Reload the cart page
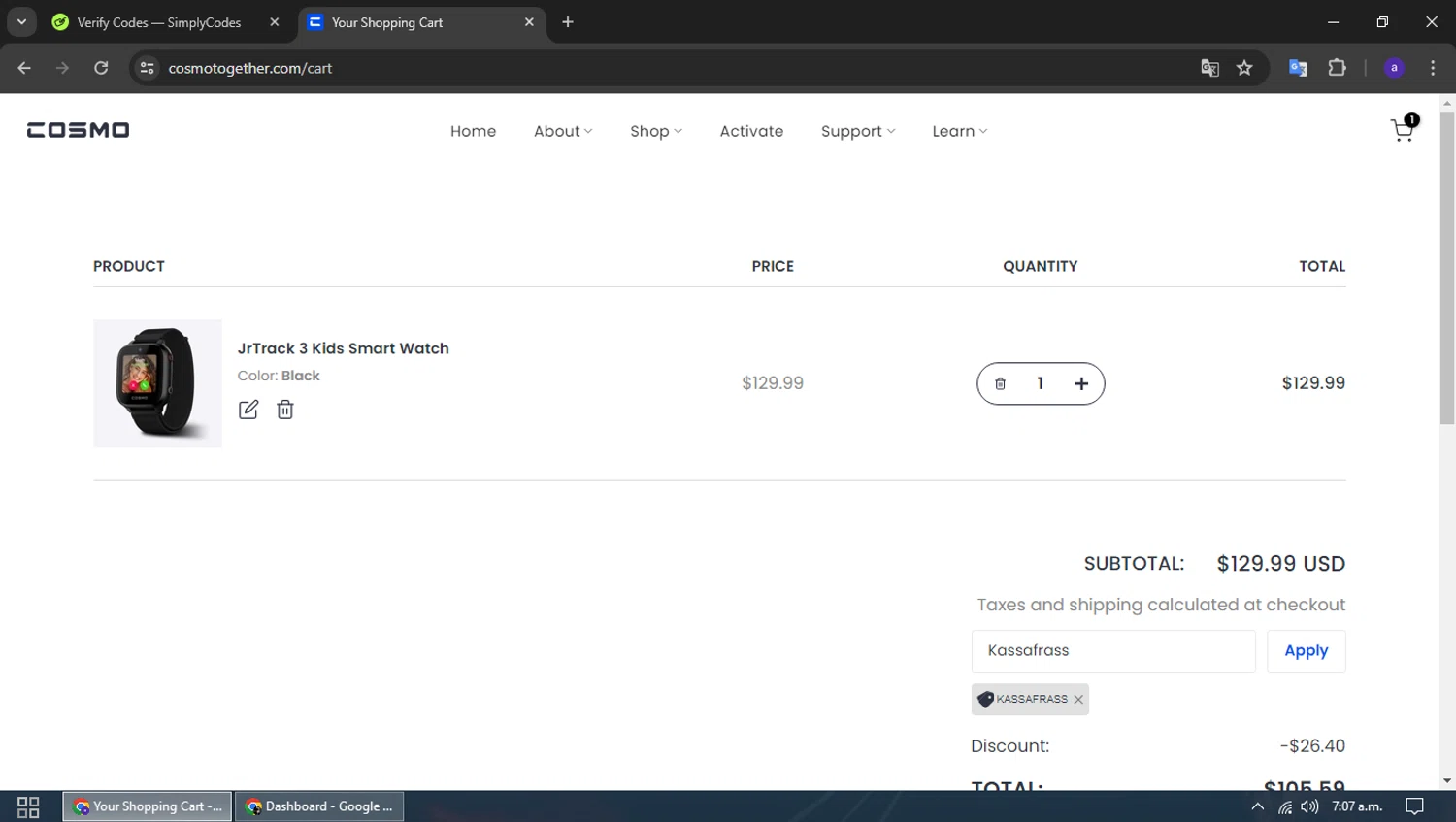The width and height of the screenshot is (1456, 822). (x=101, y=68)
